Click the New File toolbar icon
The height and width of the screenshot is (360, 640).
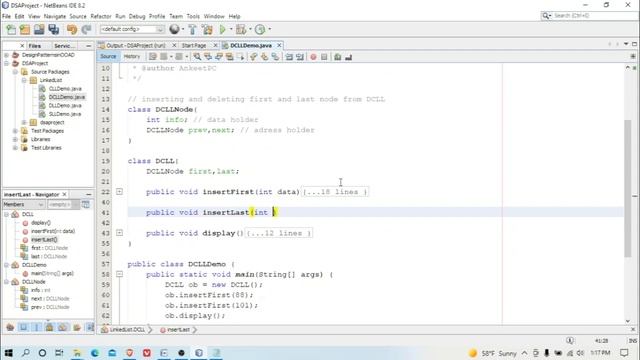point(11,29)
